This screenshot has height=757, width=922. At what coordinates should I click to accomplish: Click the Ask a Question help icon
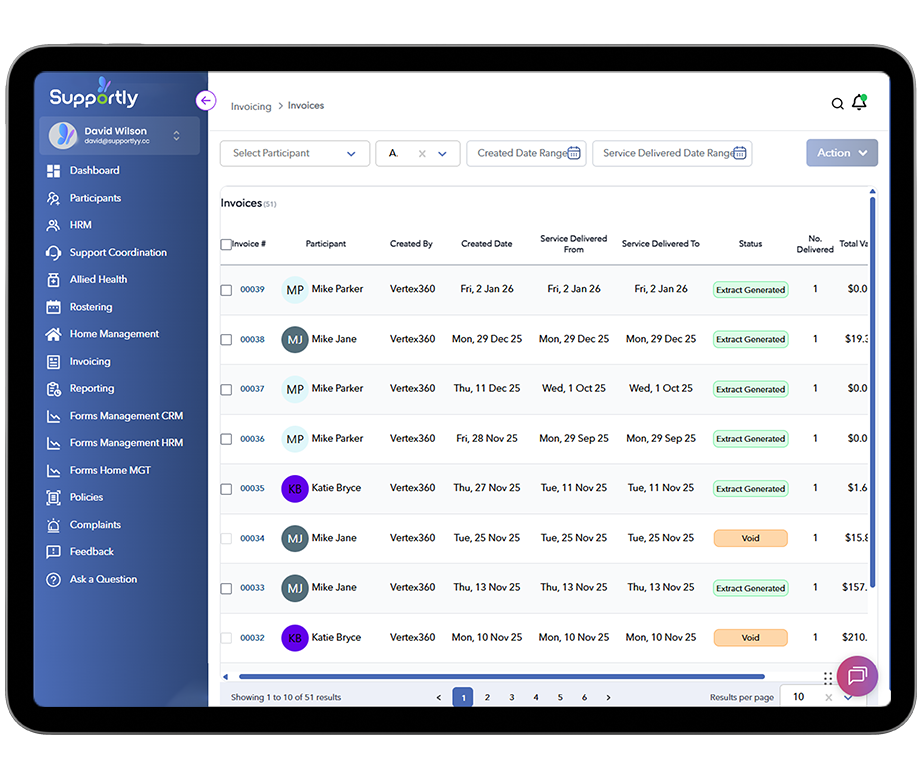tap(54, 579)
